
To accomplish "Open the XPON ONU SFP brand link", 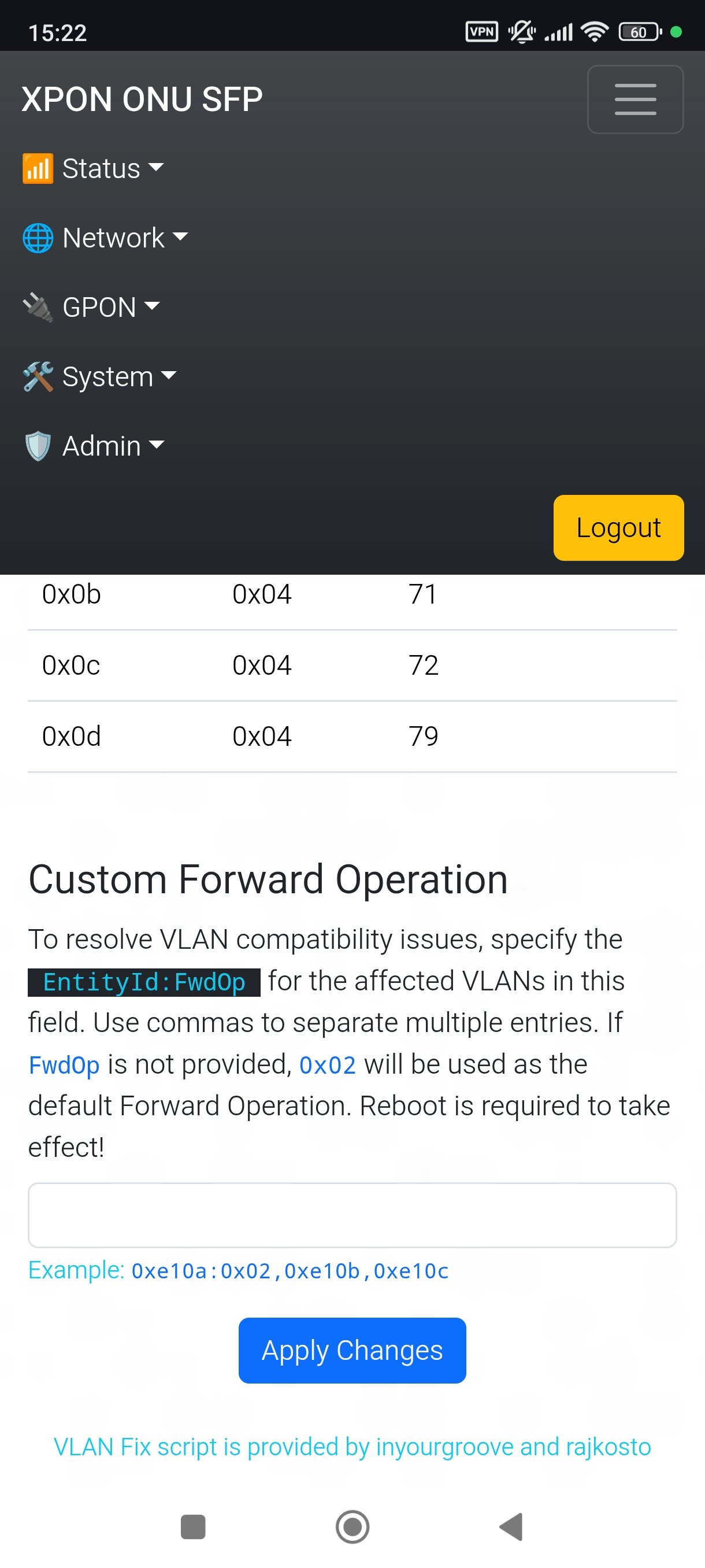I will [142, 99].
